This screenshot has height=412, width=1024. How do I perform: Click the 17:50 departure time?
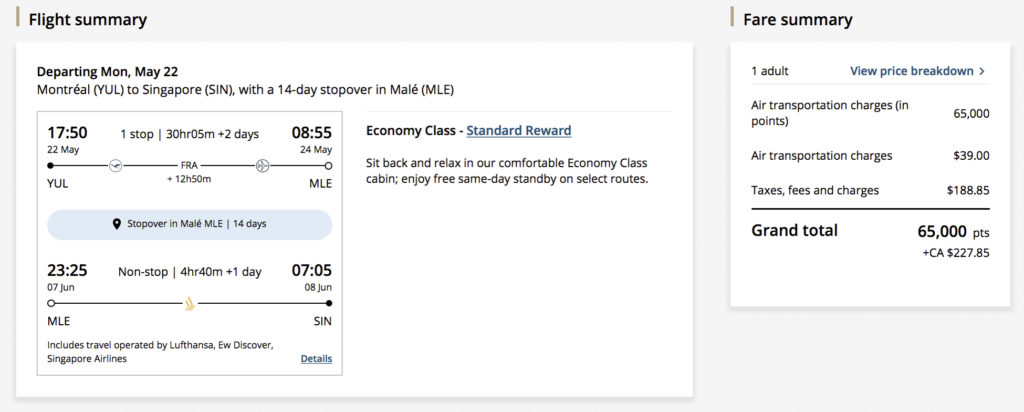coord(68,132)
